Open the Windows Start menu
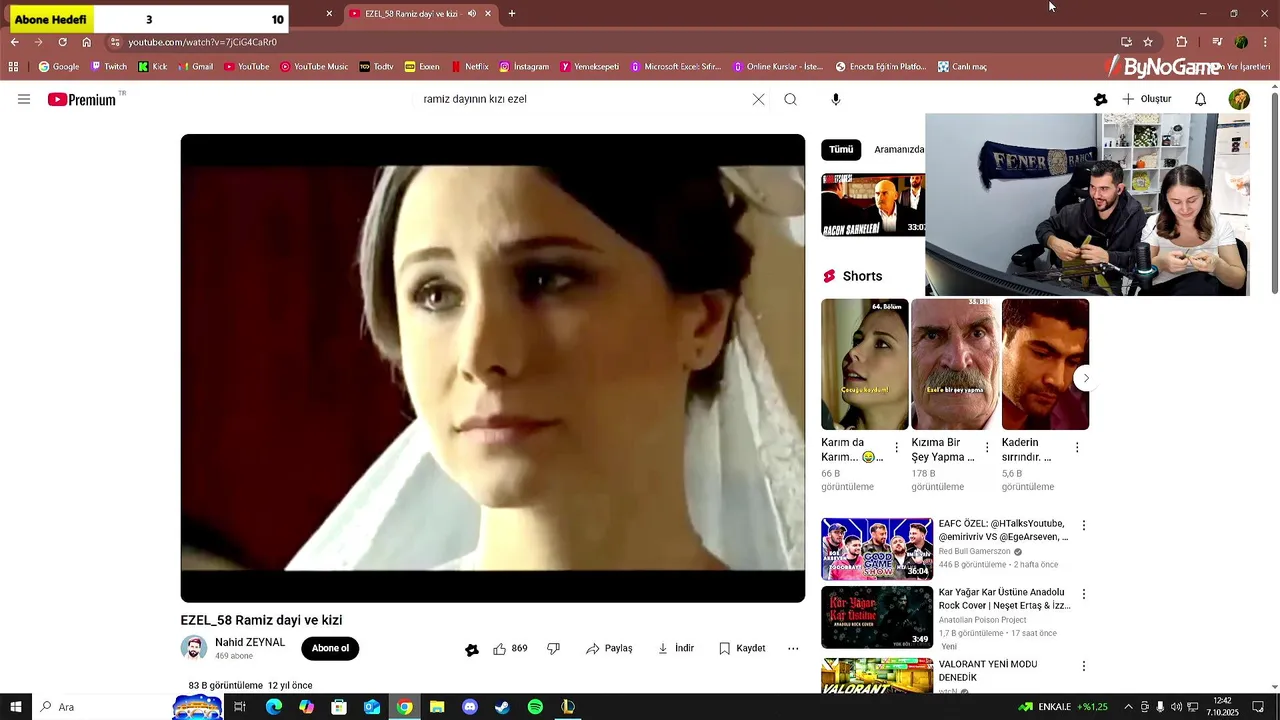This screenshot has height=720, width=1280. point(16,707)
